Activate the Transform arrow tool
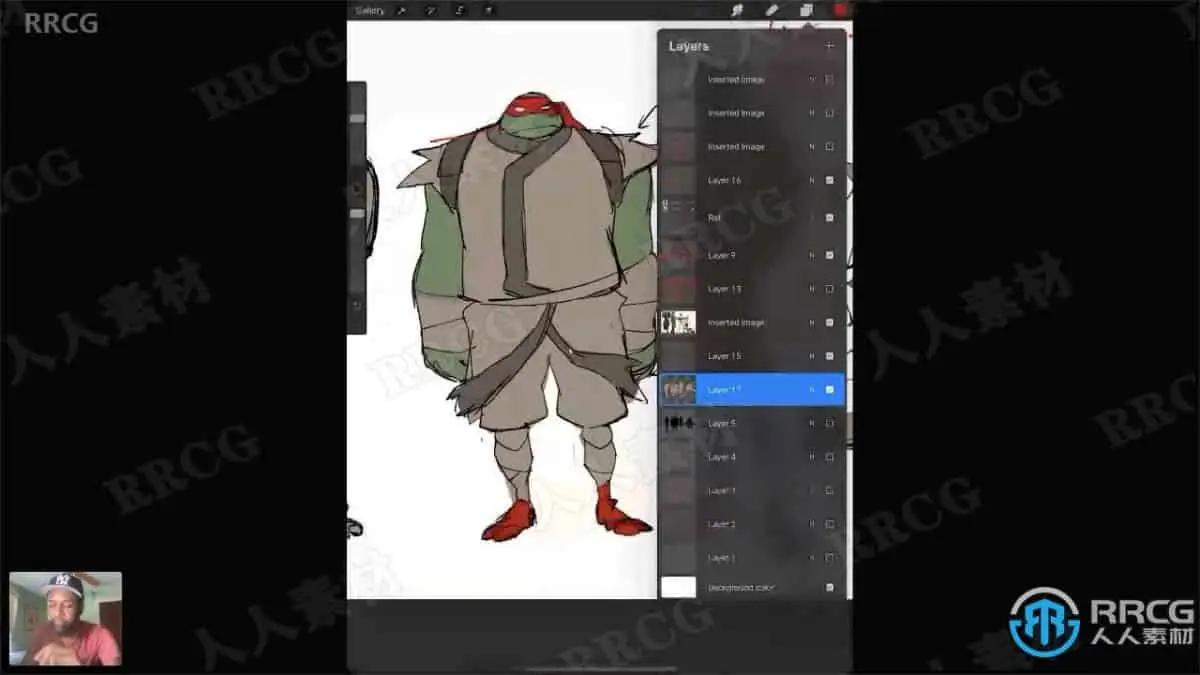Image resolution: width=1200 pixels, height=675 pixels. [x=488, y=11]
